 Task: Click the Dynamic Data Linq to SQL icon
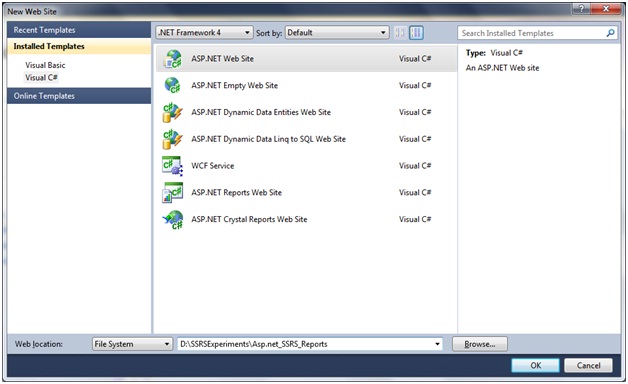(173, 139)
